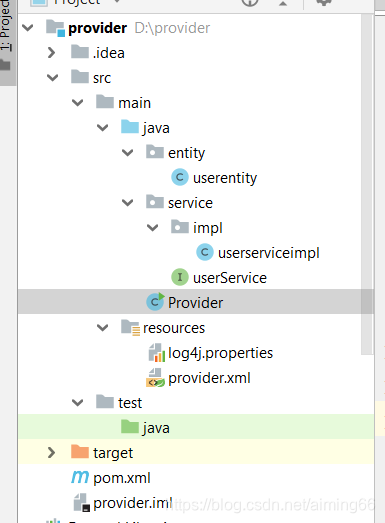Select the log4j.properties file label
The width and height of the screenshot is (385, 523).
(x=221, y=353)
